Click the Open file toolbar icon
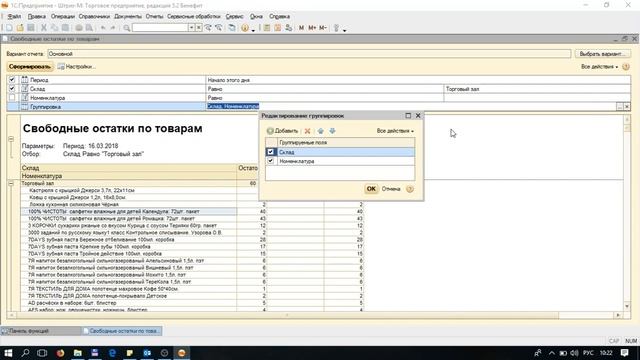The width and height of the screenshot is (640, 360). click(20, 28)
